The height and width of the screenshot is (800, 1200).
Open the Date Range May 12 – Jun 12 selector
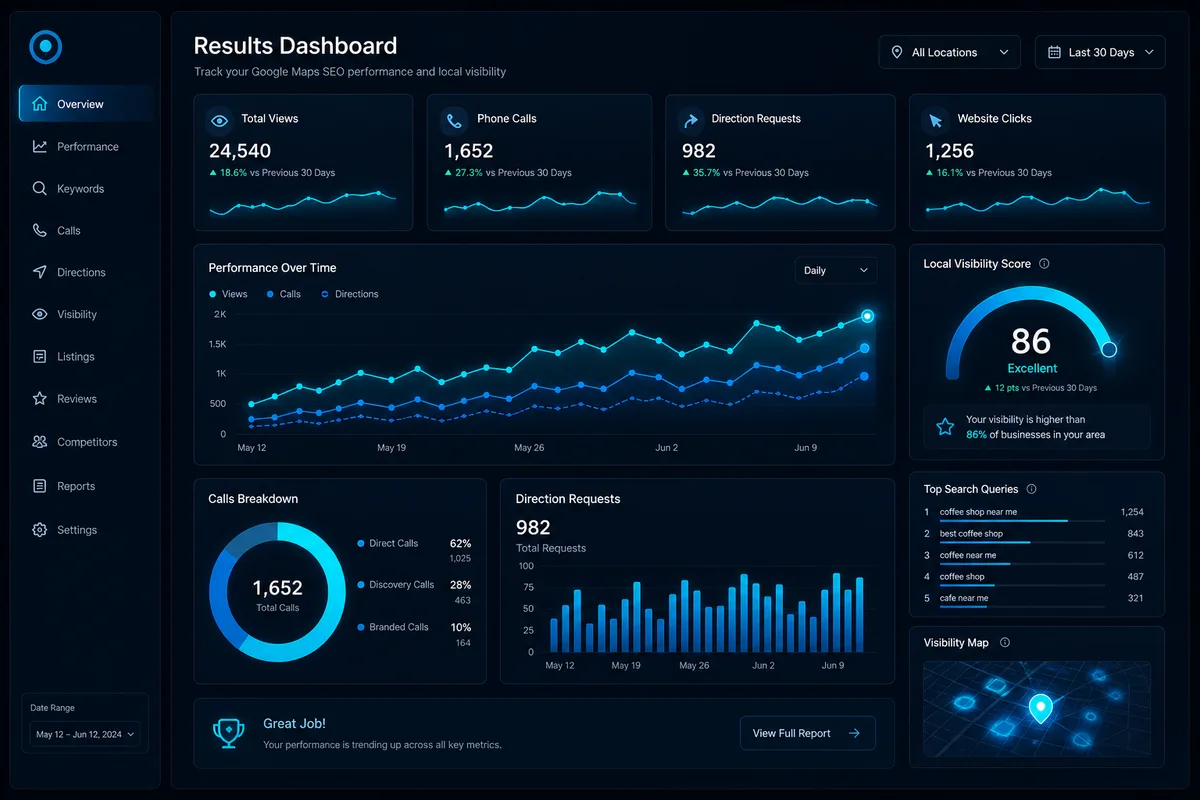[85, 734]
